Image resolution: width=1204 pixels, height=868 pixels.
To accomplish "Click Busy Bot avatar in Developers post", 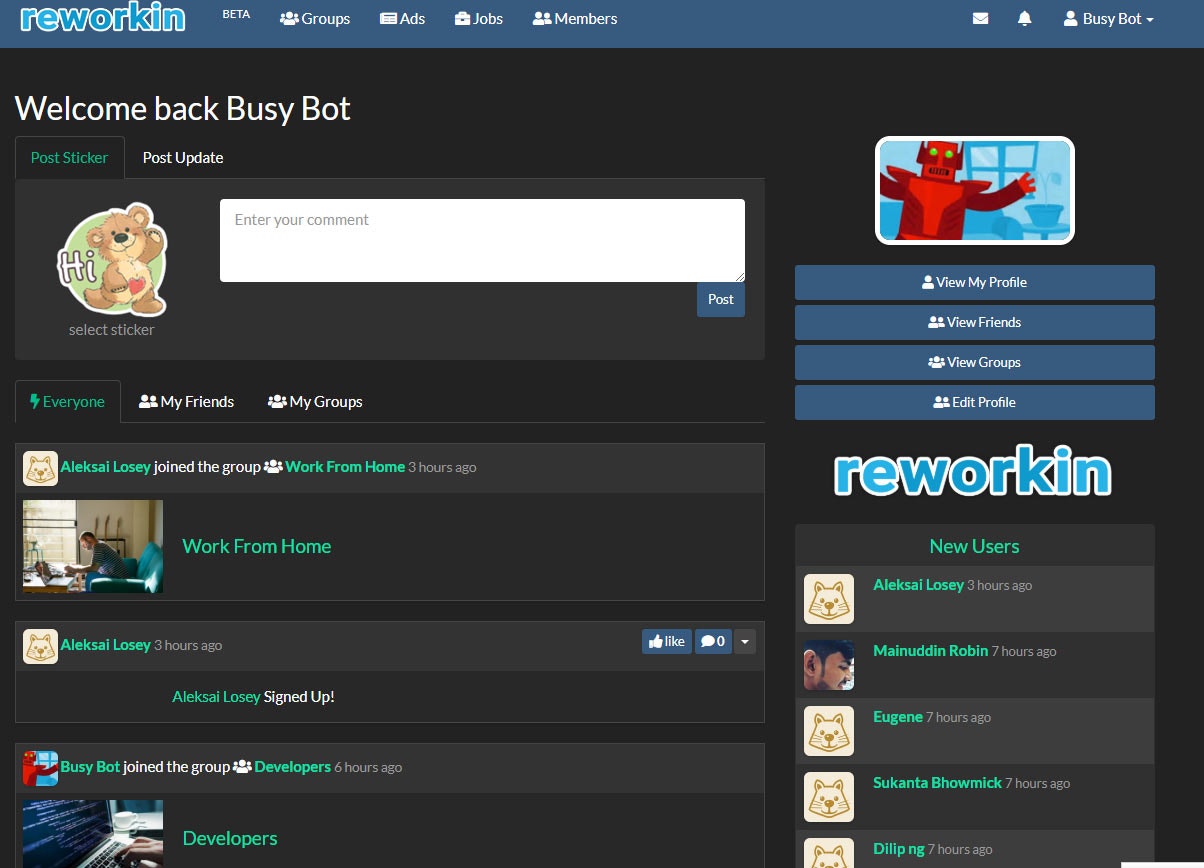I will [x=40, y=768].
